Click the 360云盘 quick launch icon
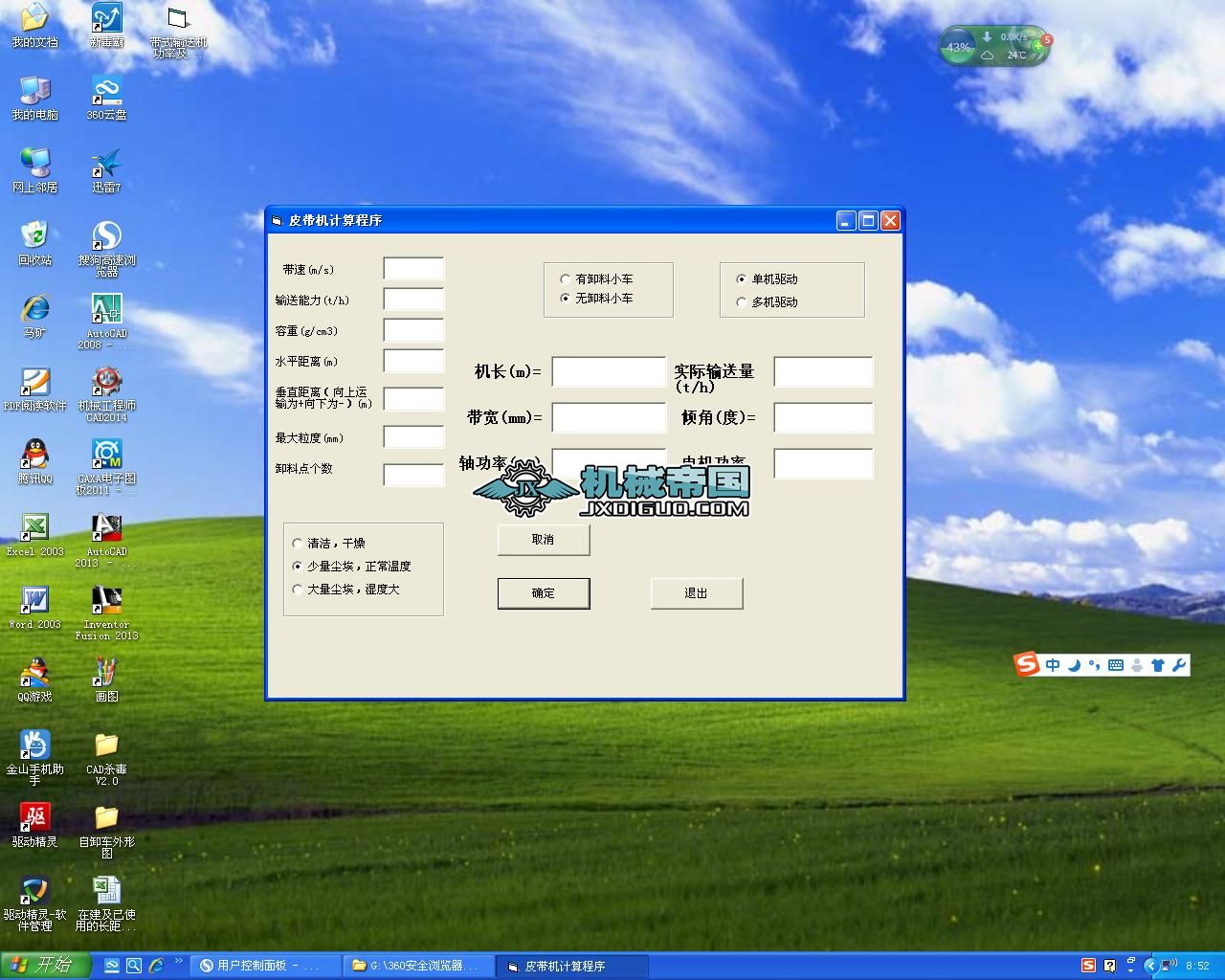1225x980 pixels. point(111,966)
